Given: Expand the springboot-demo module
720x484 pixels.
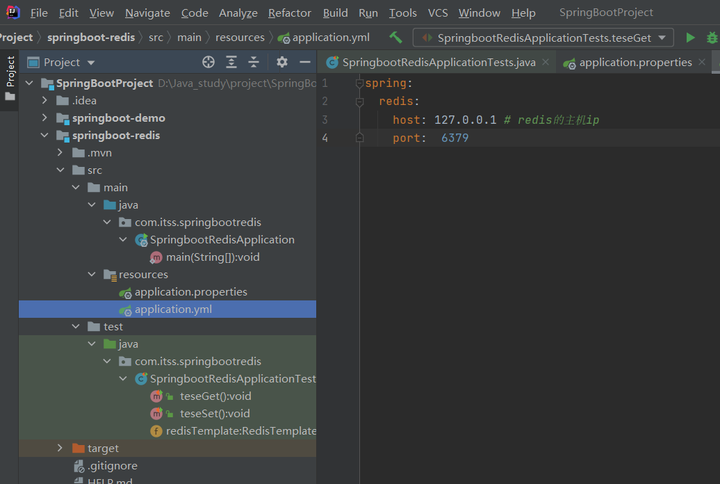Looking at the screenshot, I should (45, 118).
